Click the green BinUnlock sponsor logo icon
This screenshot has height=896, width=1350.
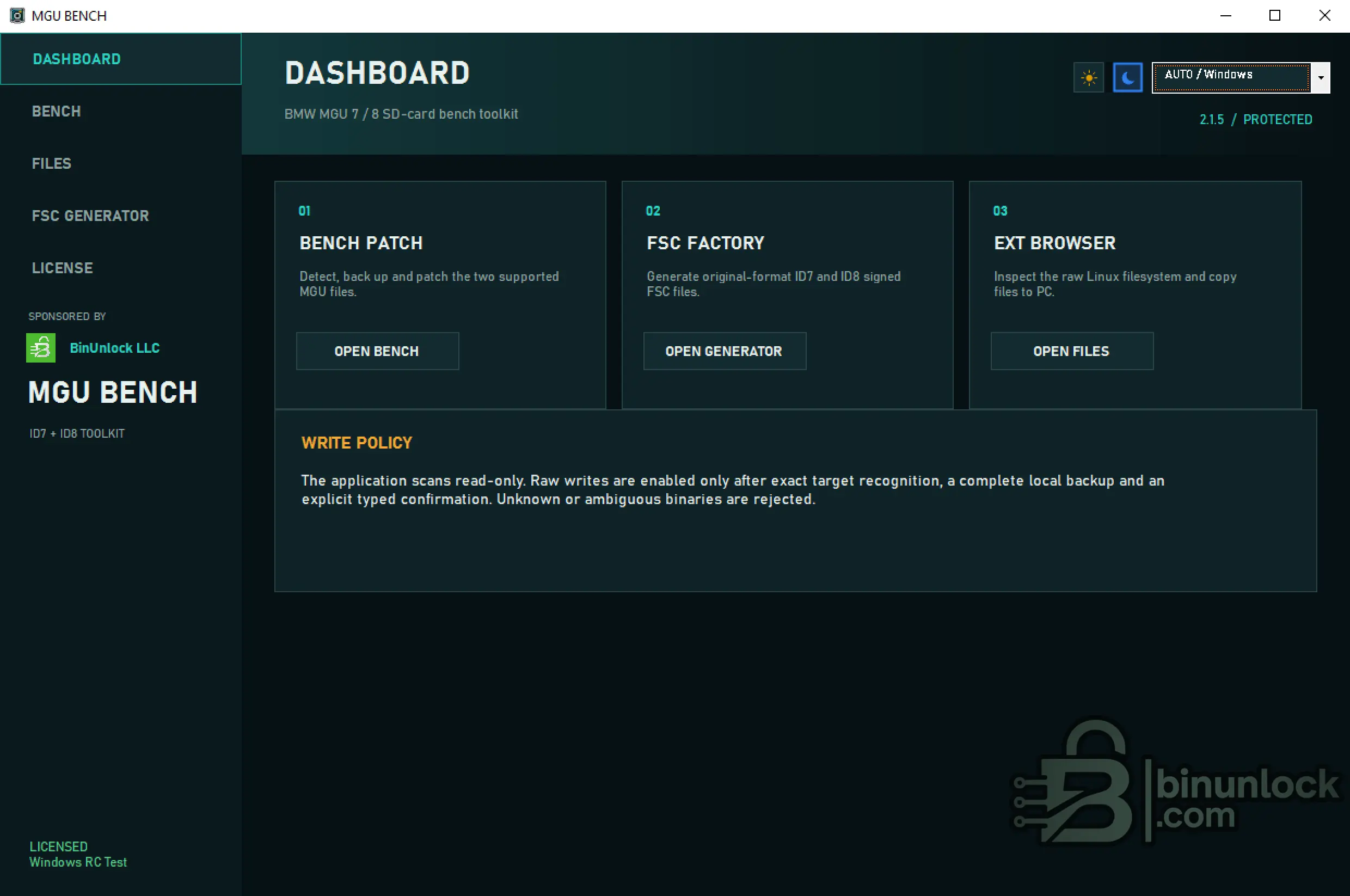click(x=41, y=347)
